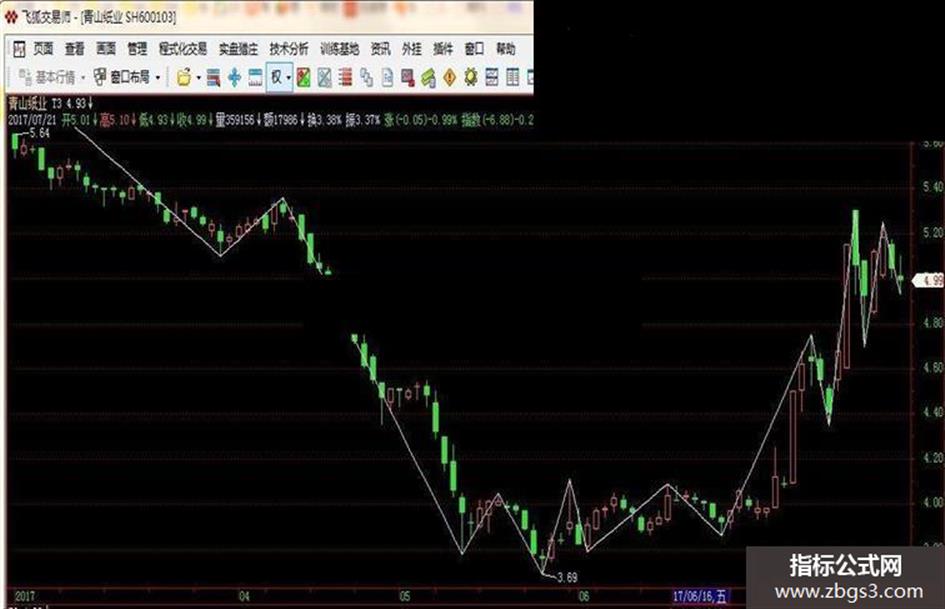Expand the dropdown arrow beside 权
Screen dimensions: 945x609
(x=289, y=78)
